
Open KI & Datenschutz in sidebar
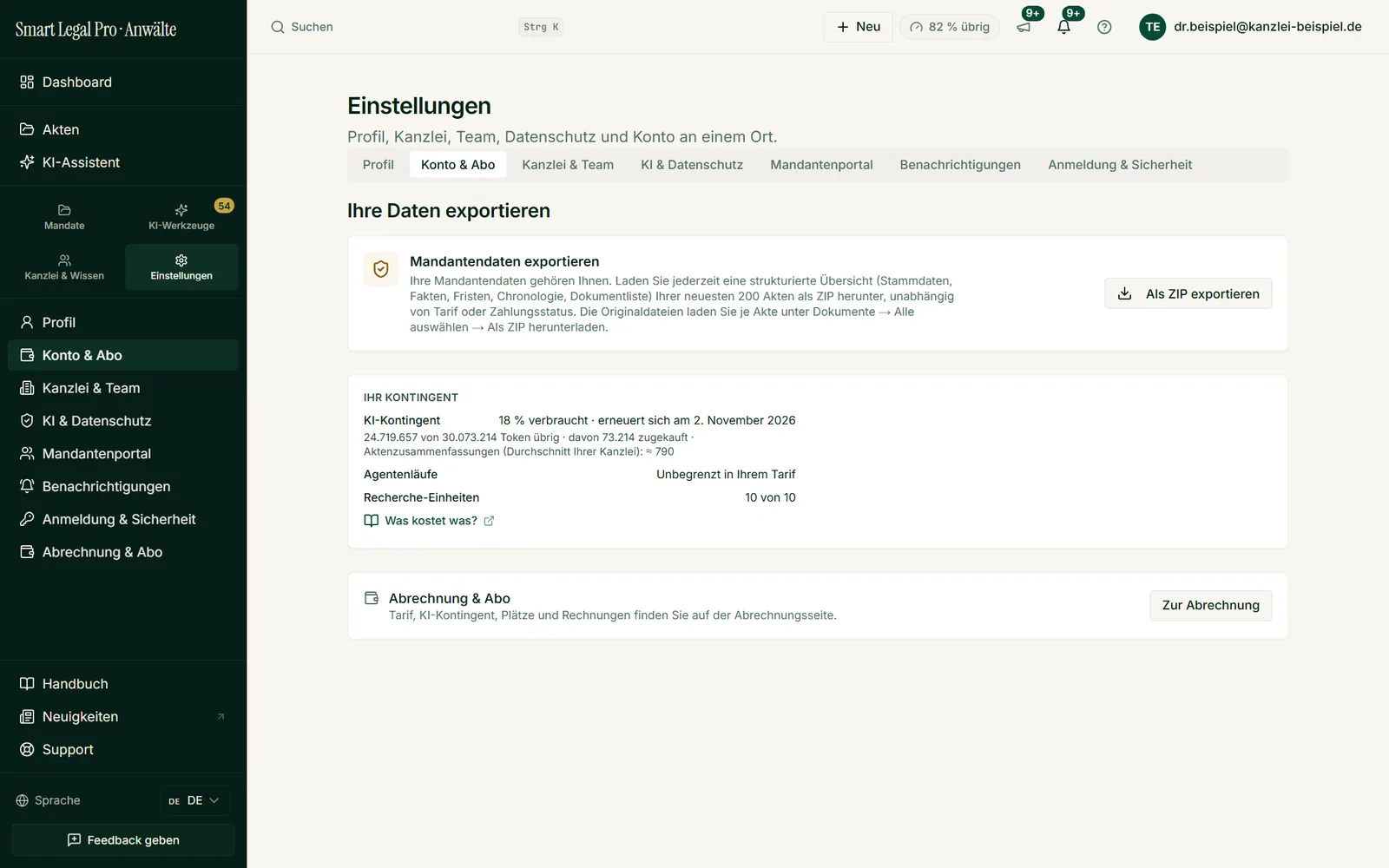point(123,421)
